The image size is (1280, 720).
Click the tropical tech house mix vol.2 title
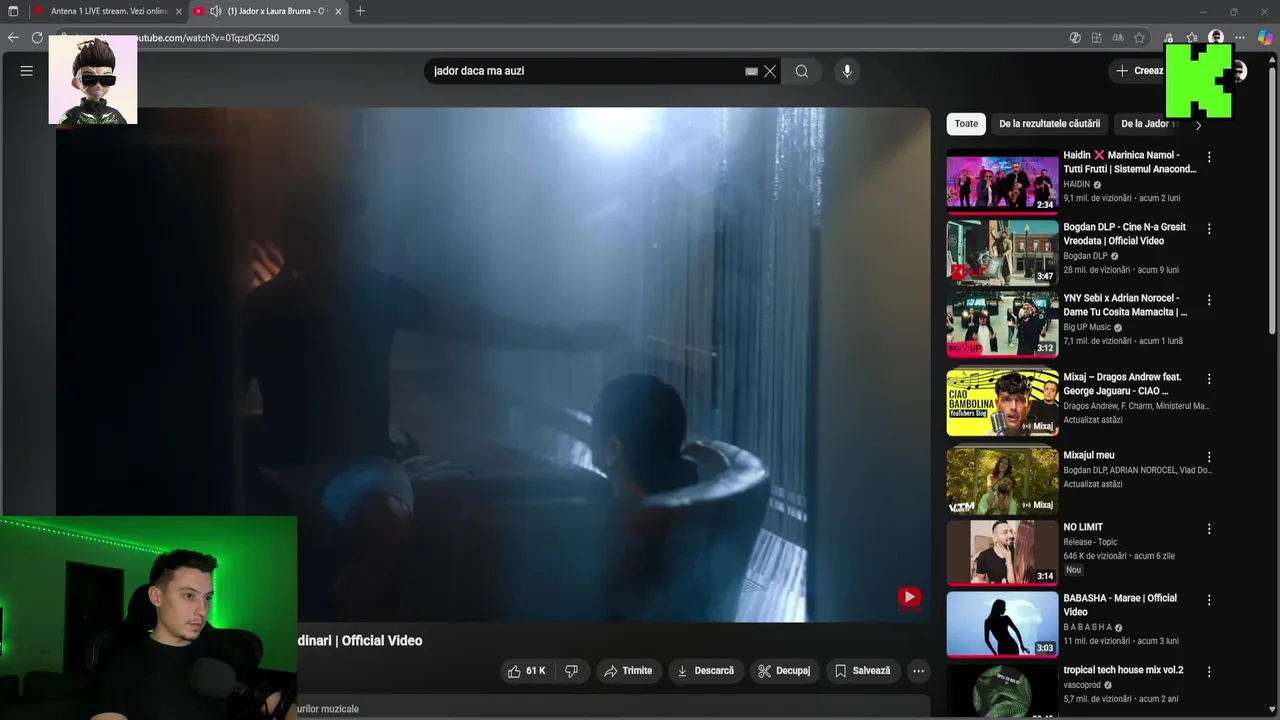[x=1123, y=670]
